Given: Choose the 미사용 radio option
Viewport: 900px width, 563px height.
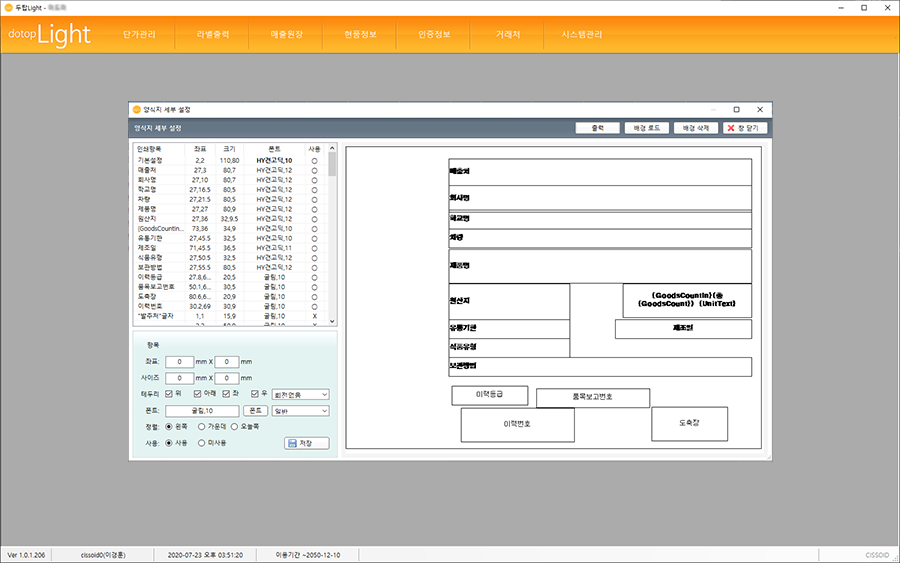Looking at the screenshot, I should (x=203, y=442).
